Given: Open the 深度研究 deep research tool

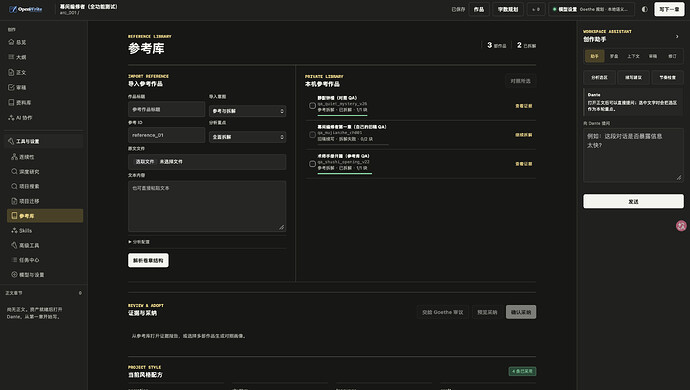Looking at the screenshot, I should [x=26, y=171].
